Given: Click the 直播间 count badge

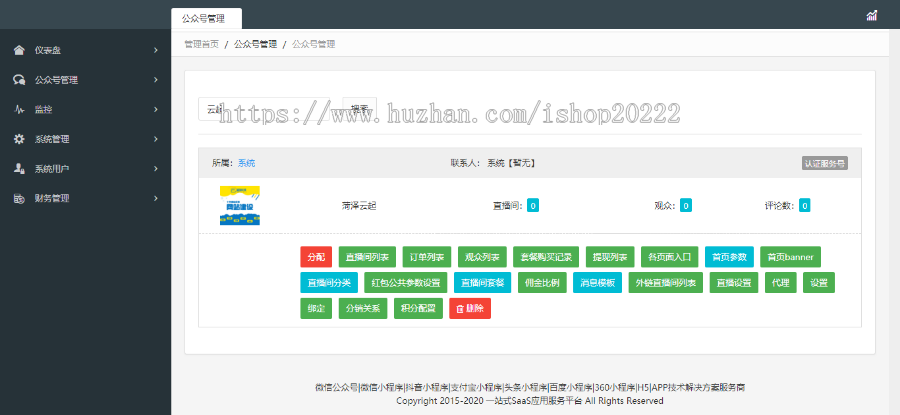Looking at the screenshot, I should (x=533, y=205).
